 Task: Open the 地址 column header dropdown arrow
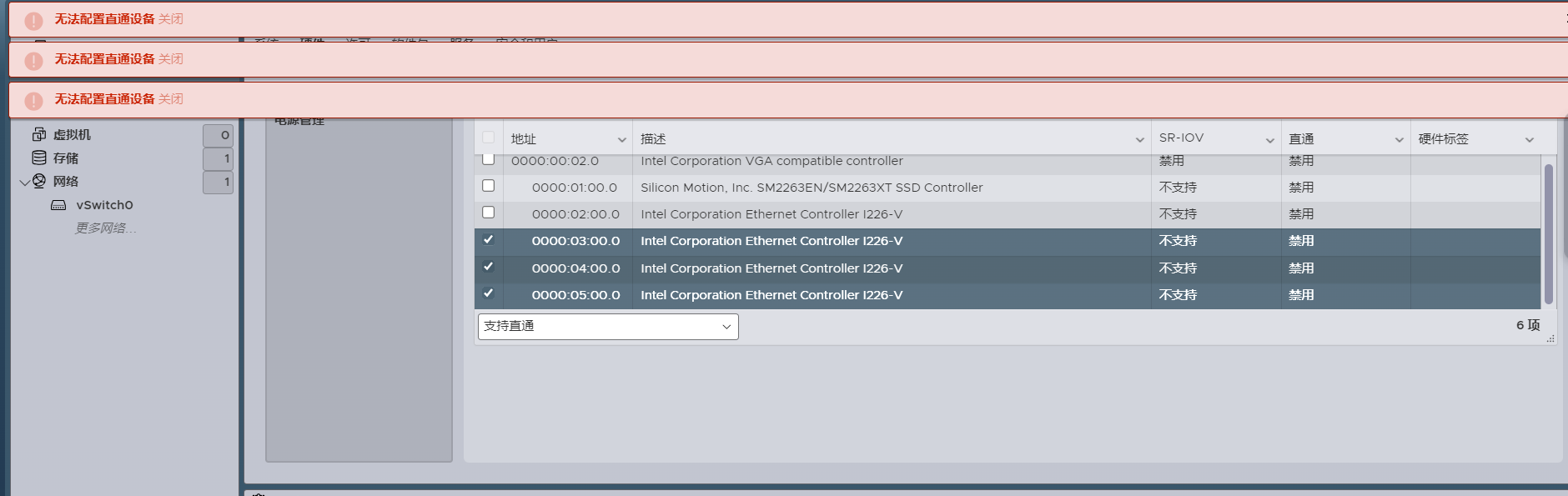point(621,140)
